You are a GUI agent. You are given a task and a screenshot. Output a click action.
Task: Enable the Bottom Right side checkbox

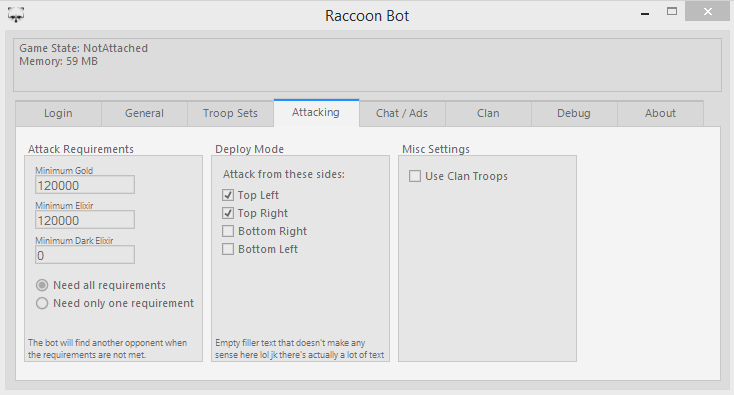pos(228,231)
